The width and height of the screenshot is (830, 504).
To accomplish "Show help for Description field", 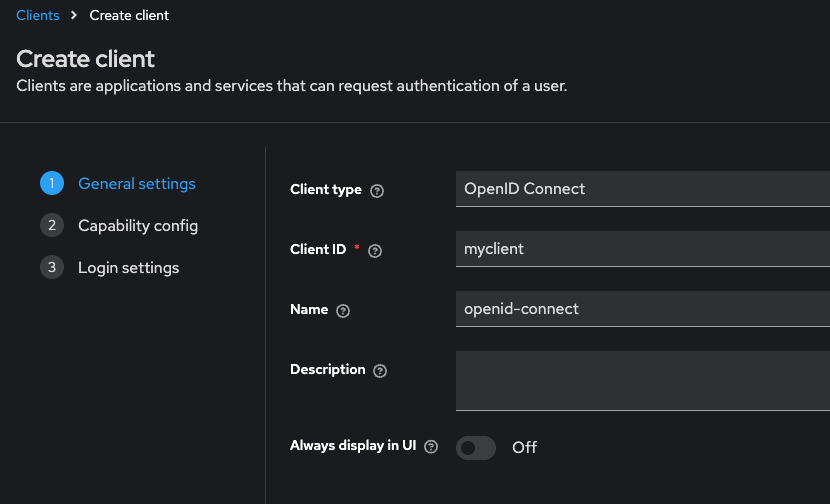I will tap(379, 371).
